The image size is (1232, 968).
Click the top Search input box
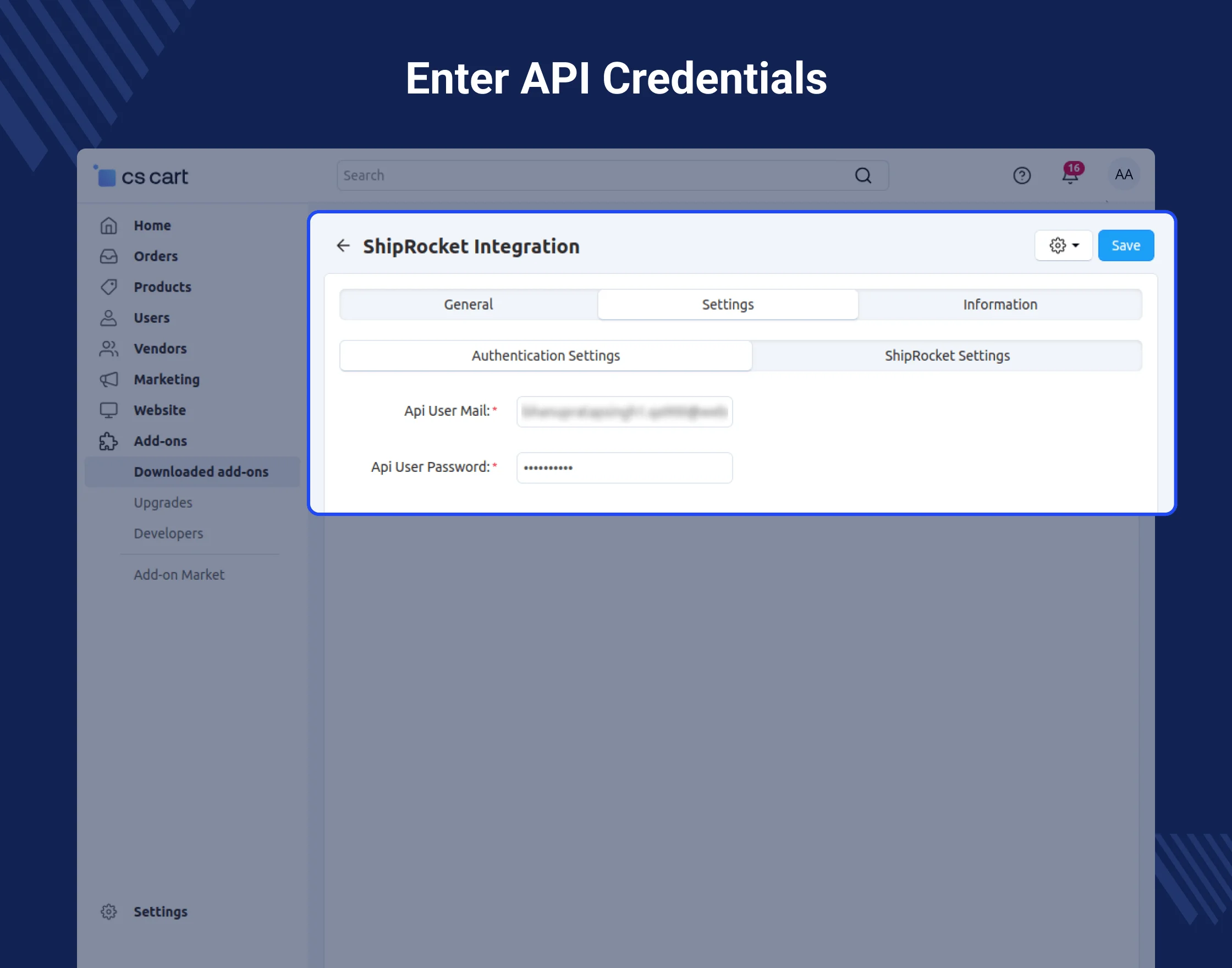click(595, 175)
